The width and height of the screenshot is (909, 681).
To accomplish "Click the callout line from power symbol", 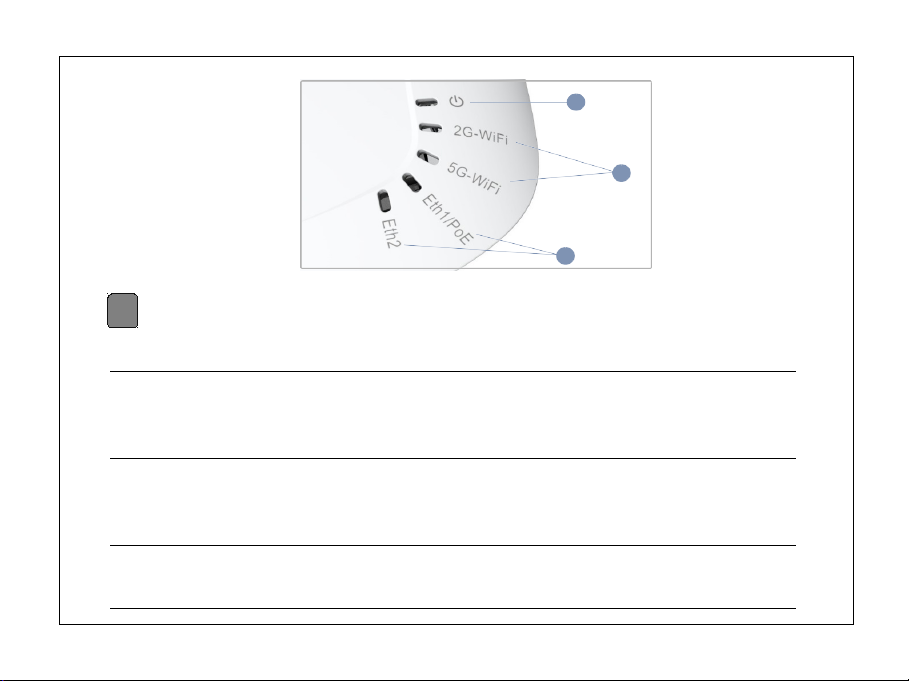I will [x=518, y=102].
